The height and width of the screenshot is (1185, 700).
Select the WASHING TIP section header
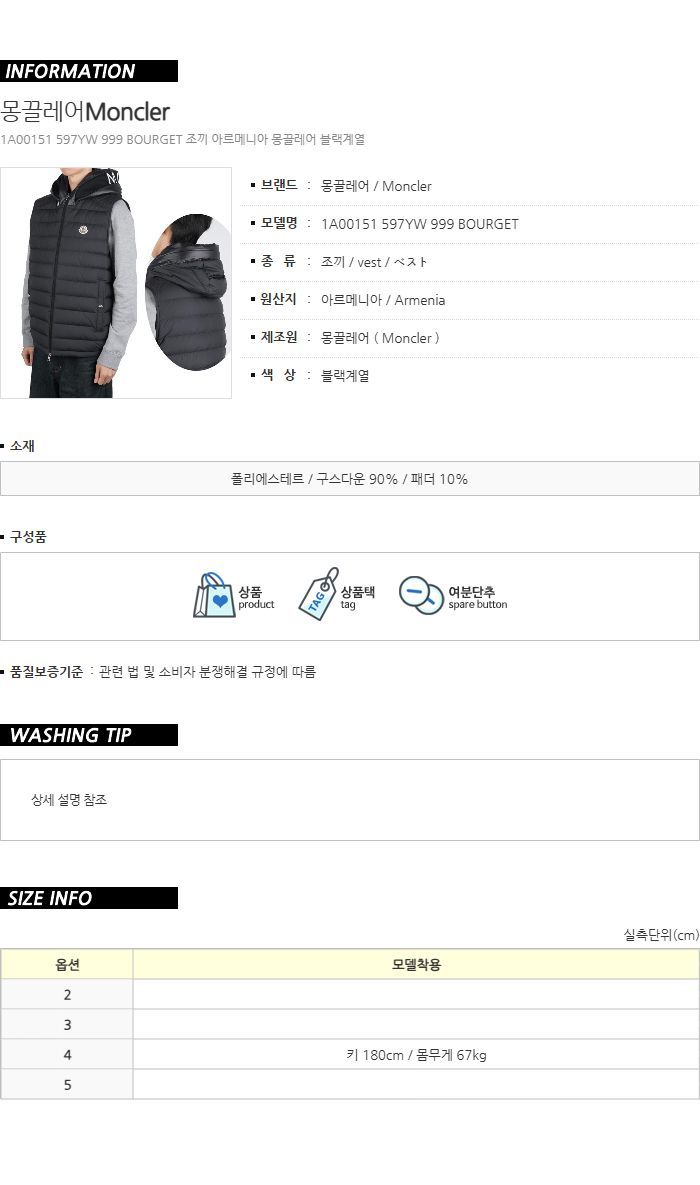pyautogui.click(x=89, y=735)
